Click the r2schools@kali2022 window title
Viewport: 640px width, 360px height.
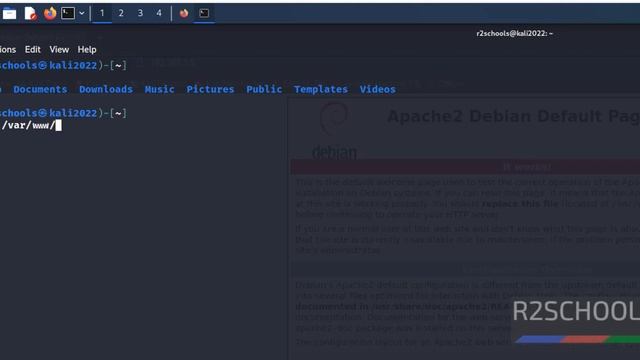click(x=514, y=33)
